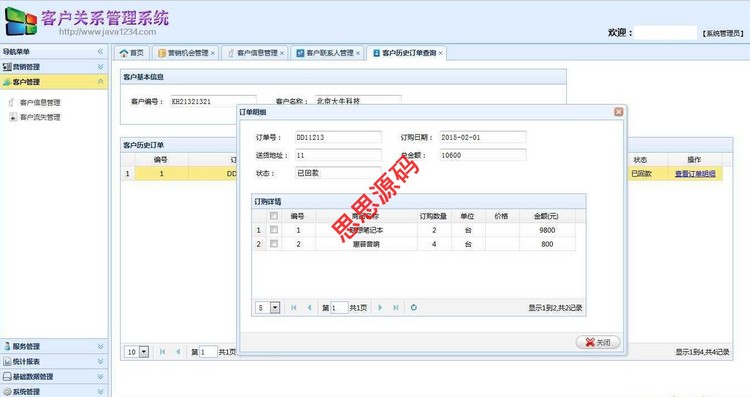This screenshot has height=397, width=750.
Task: Sort by 金额(元) column header
Action: pos(546,216)
